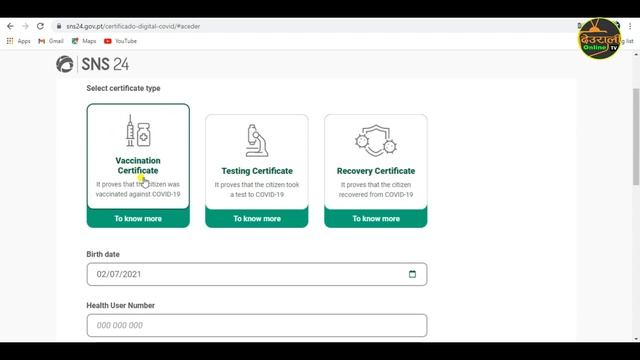Click To know more under Recovery Certificate
640x360 pixels.
376,218
